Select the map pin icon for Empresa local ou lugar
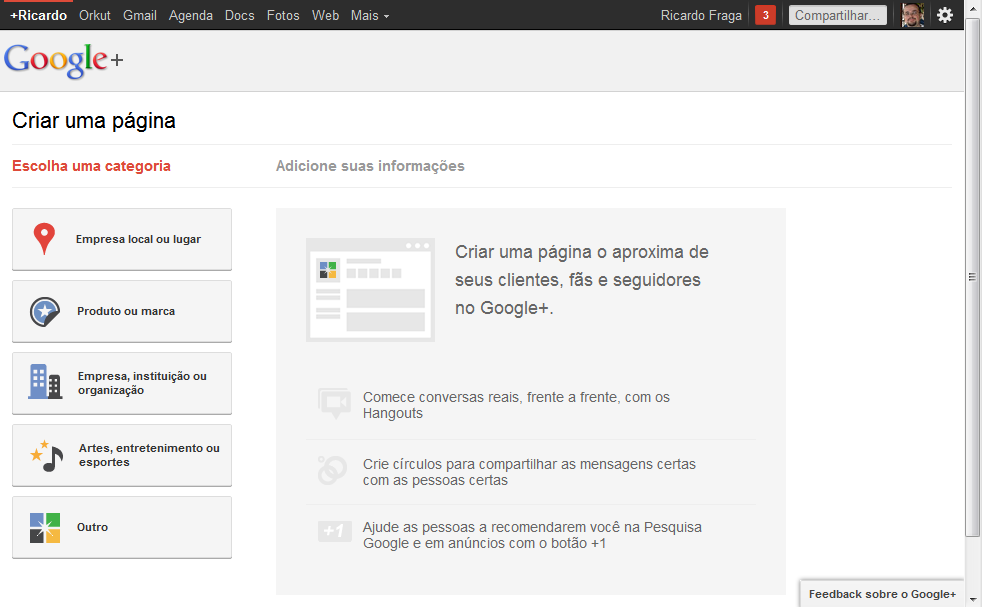This screenshot has height=607, width=982. [42, 239]
